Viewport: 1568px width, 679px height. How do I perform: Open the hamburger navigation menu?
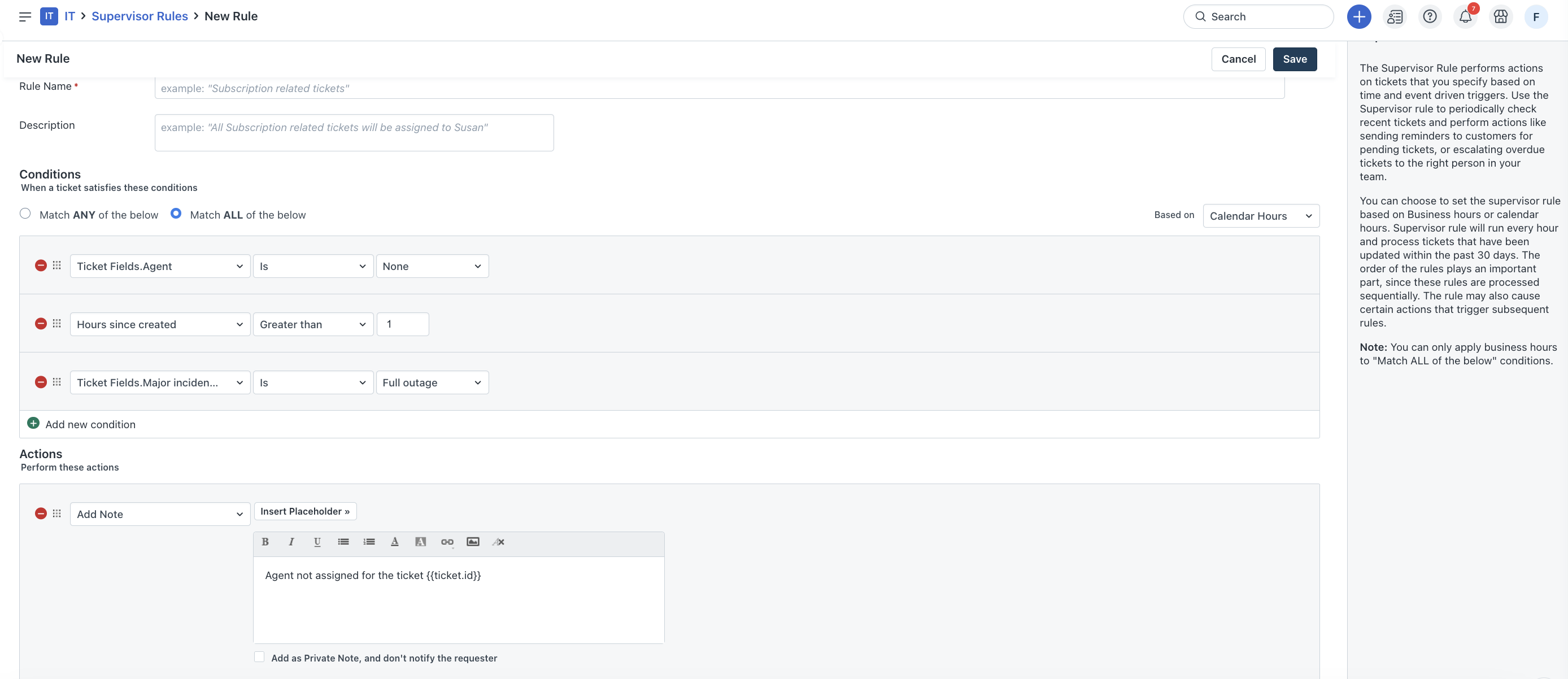[x=25, y=16]
